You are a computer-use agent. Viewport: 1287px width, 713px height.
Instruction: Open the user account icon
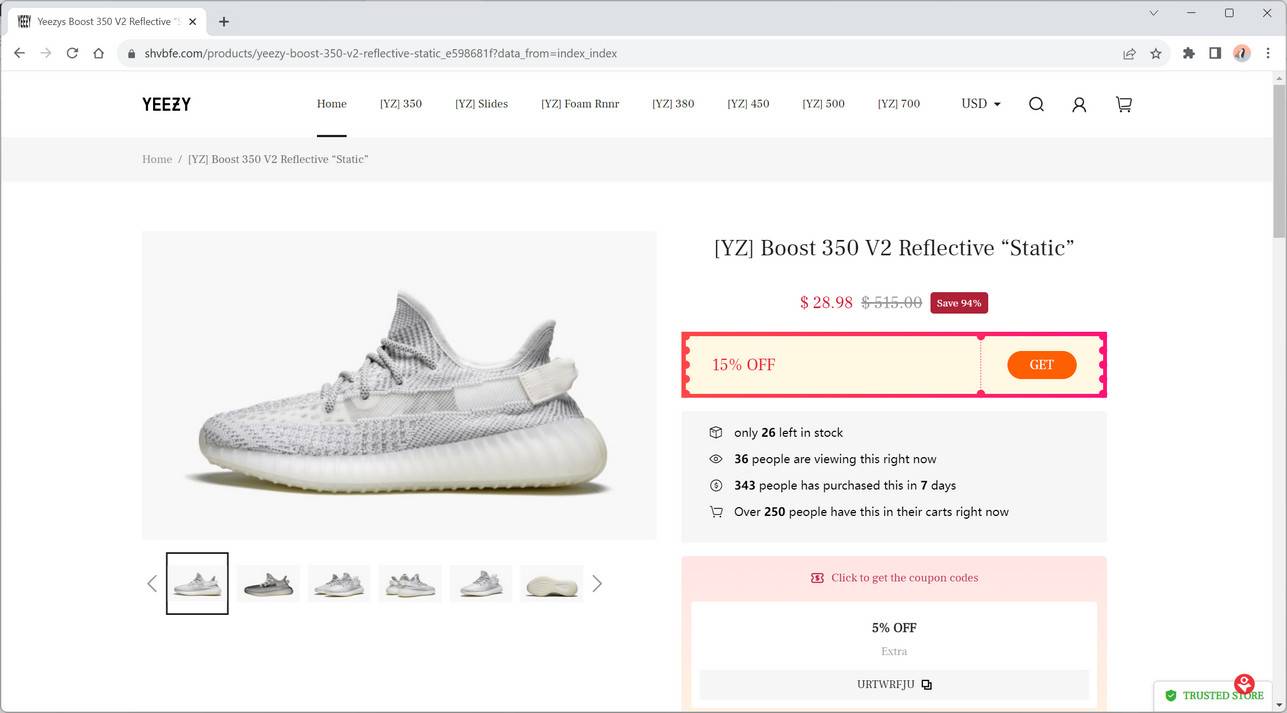tap(1079, 104)
